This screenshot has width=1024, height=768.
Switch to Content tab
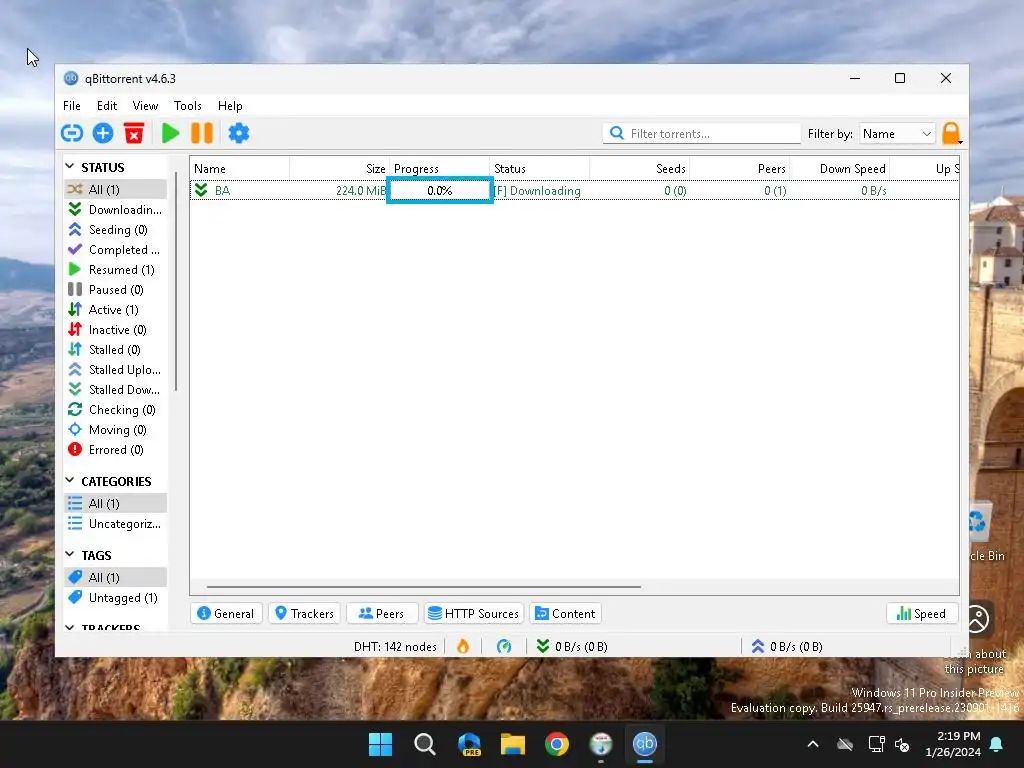(x=566, y=614)
